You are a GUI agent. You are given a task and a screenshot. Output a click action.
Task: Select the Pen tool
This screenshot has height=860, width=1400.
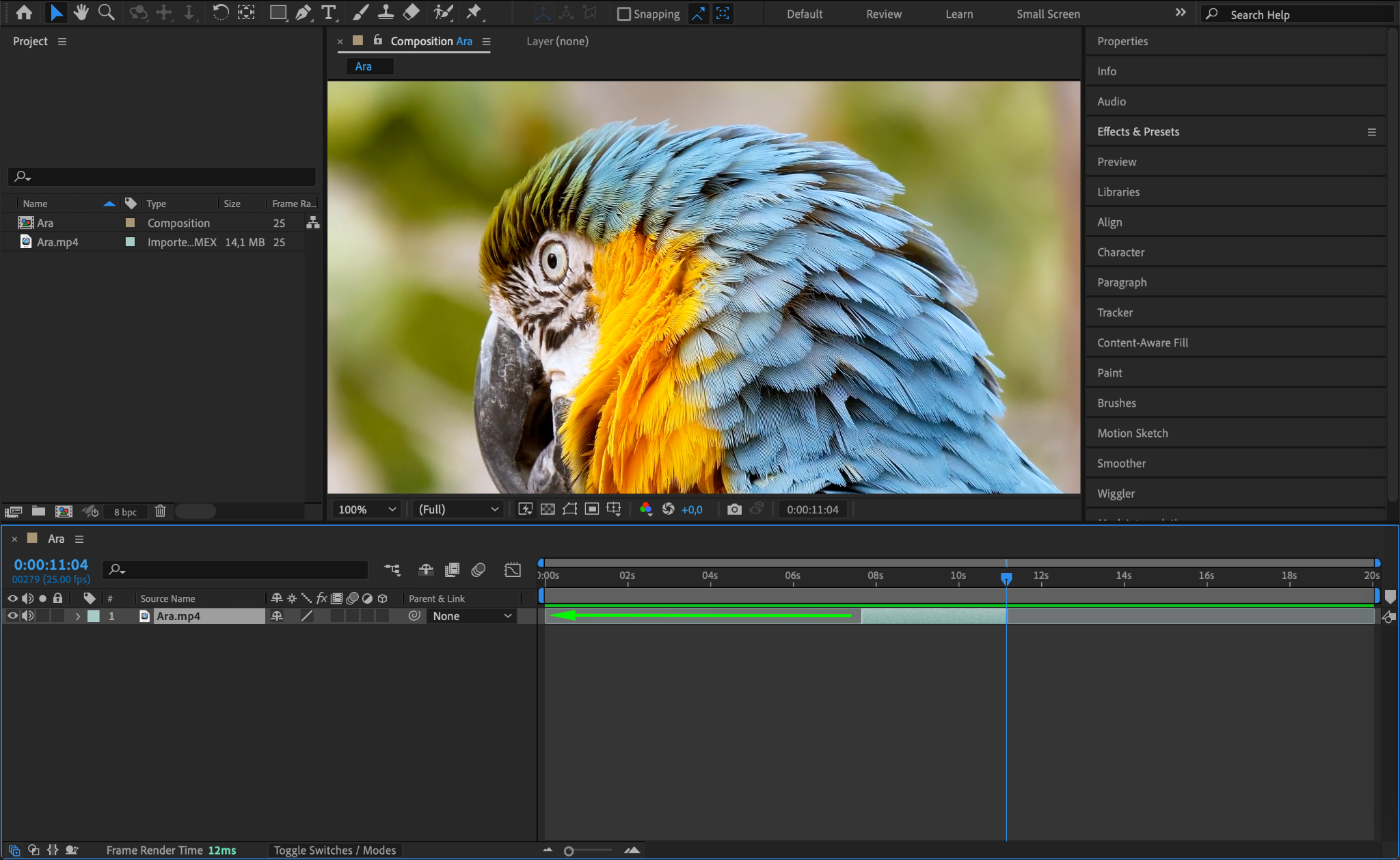coord(303,12)
